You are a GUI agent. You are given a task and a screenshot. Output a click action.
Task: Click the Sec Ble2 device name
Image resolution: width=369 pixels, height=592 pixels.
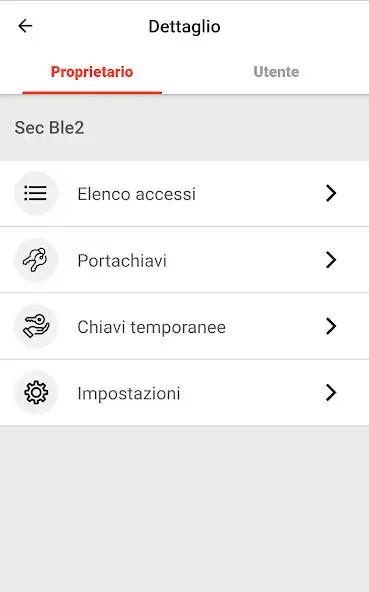49,128
